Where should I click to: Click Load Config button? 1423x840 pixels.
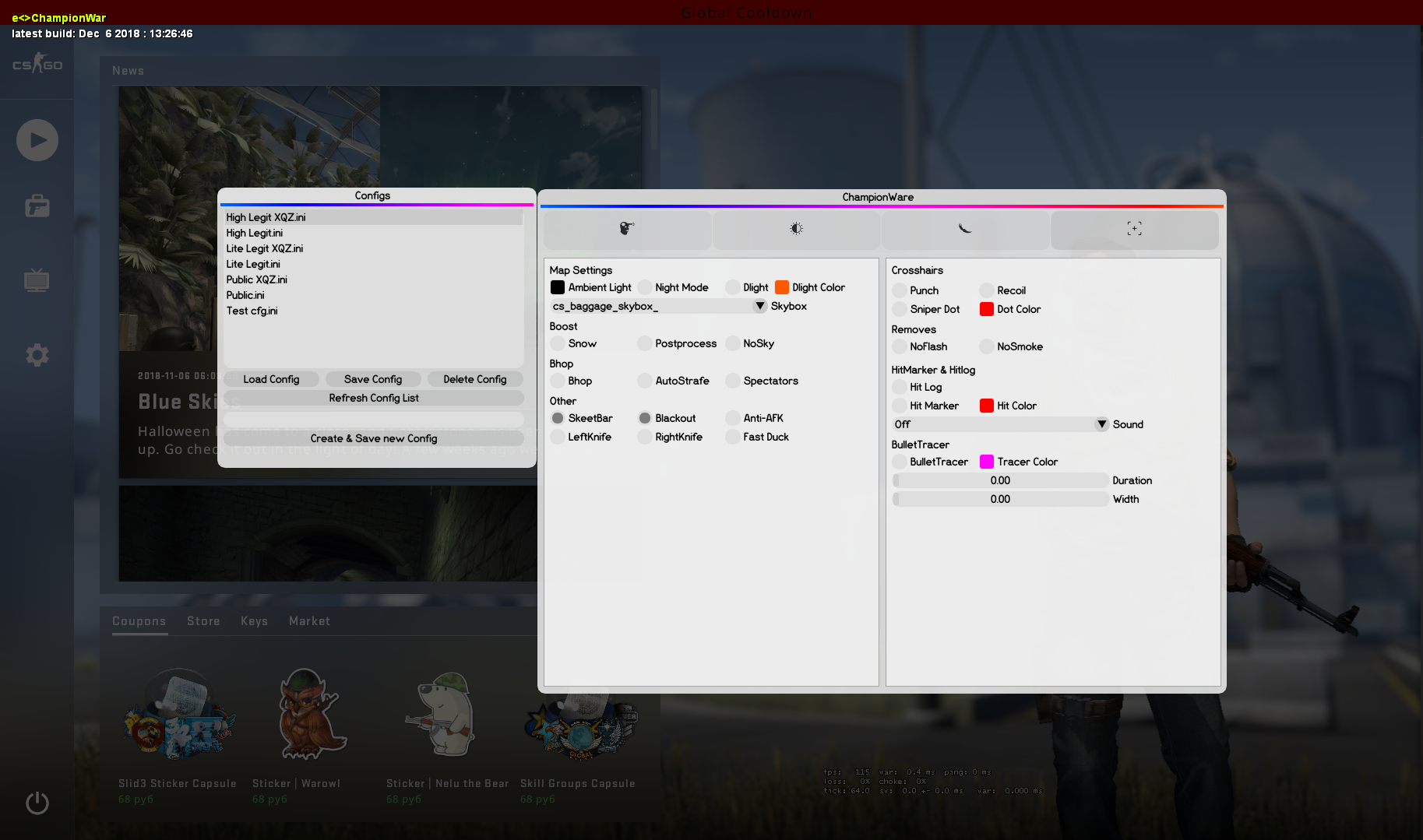coord(271,379)
